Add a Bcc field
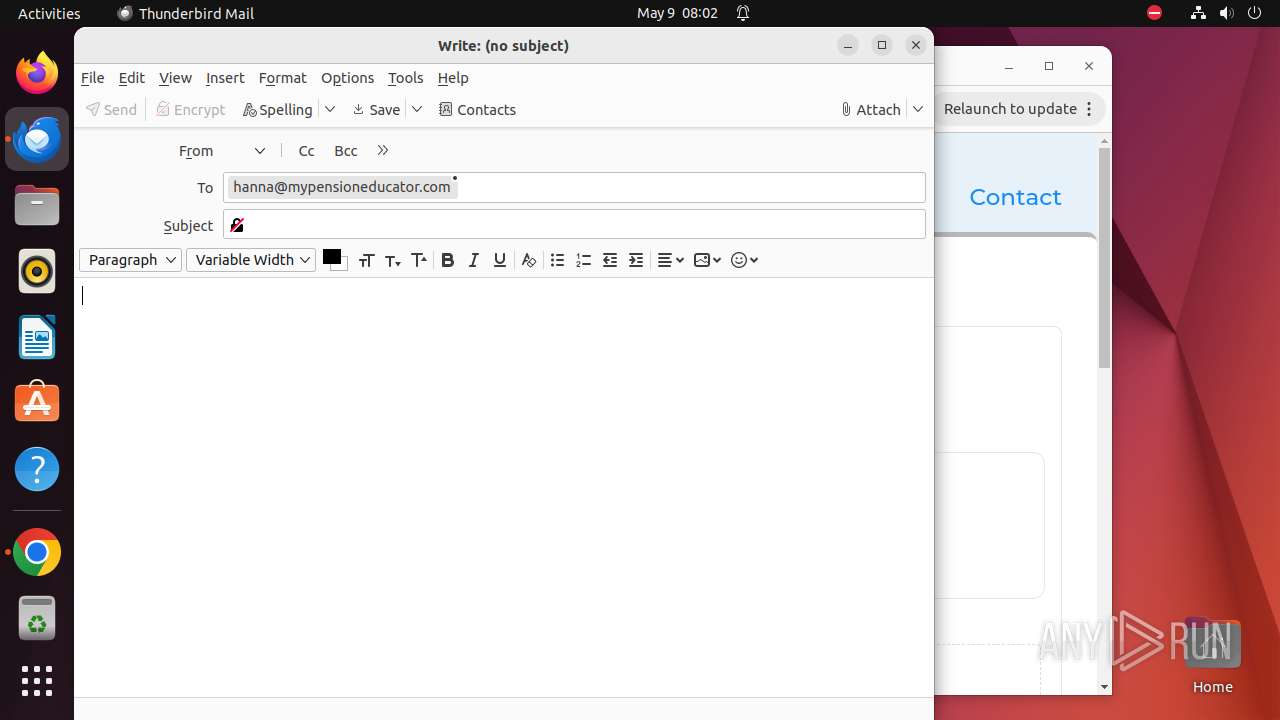 click(x=345, y=151)
